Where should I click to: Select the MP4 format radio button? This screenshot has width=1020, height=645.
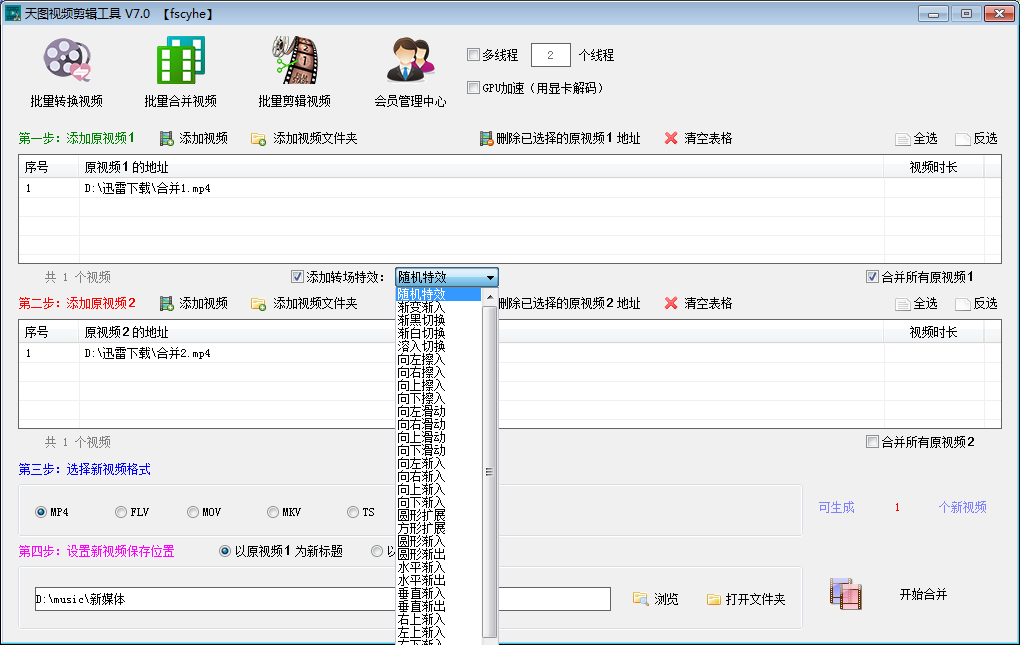[x=41, y=512]
